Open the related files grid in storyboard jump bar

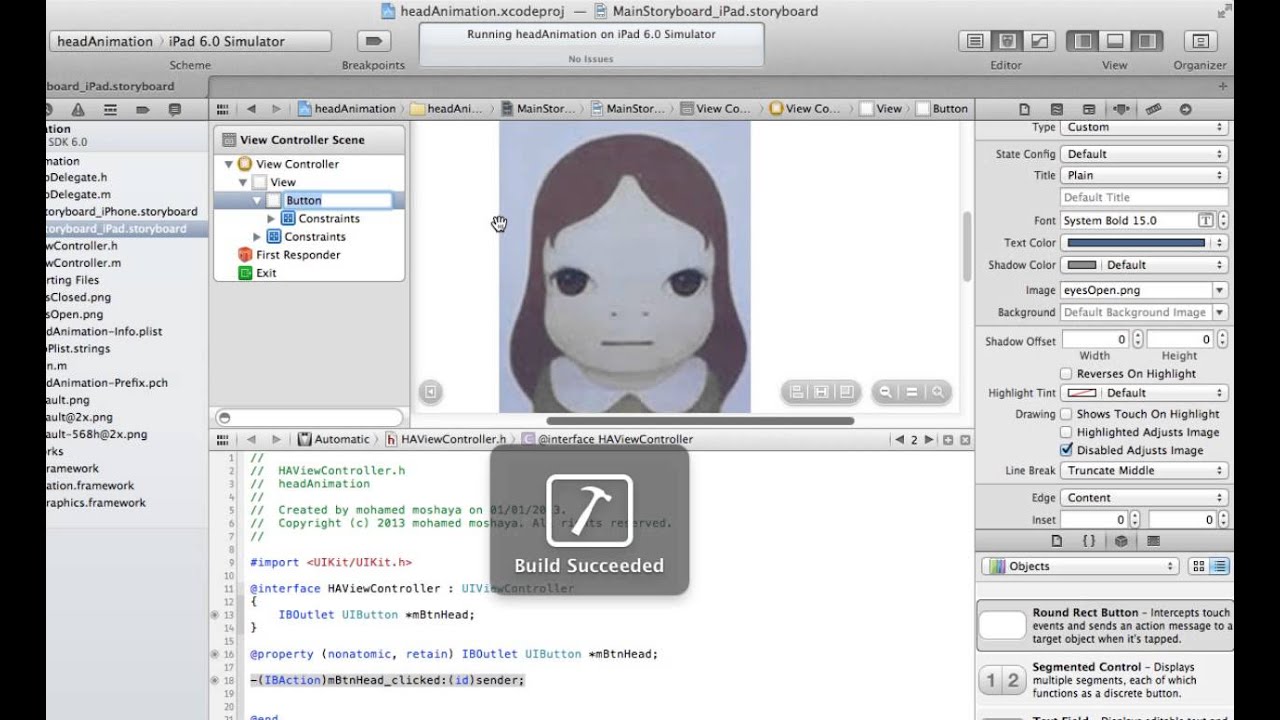[x=223, y=109]
